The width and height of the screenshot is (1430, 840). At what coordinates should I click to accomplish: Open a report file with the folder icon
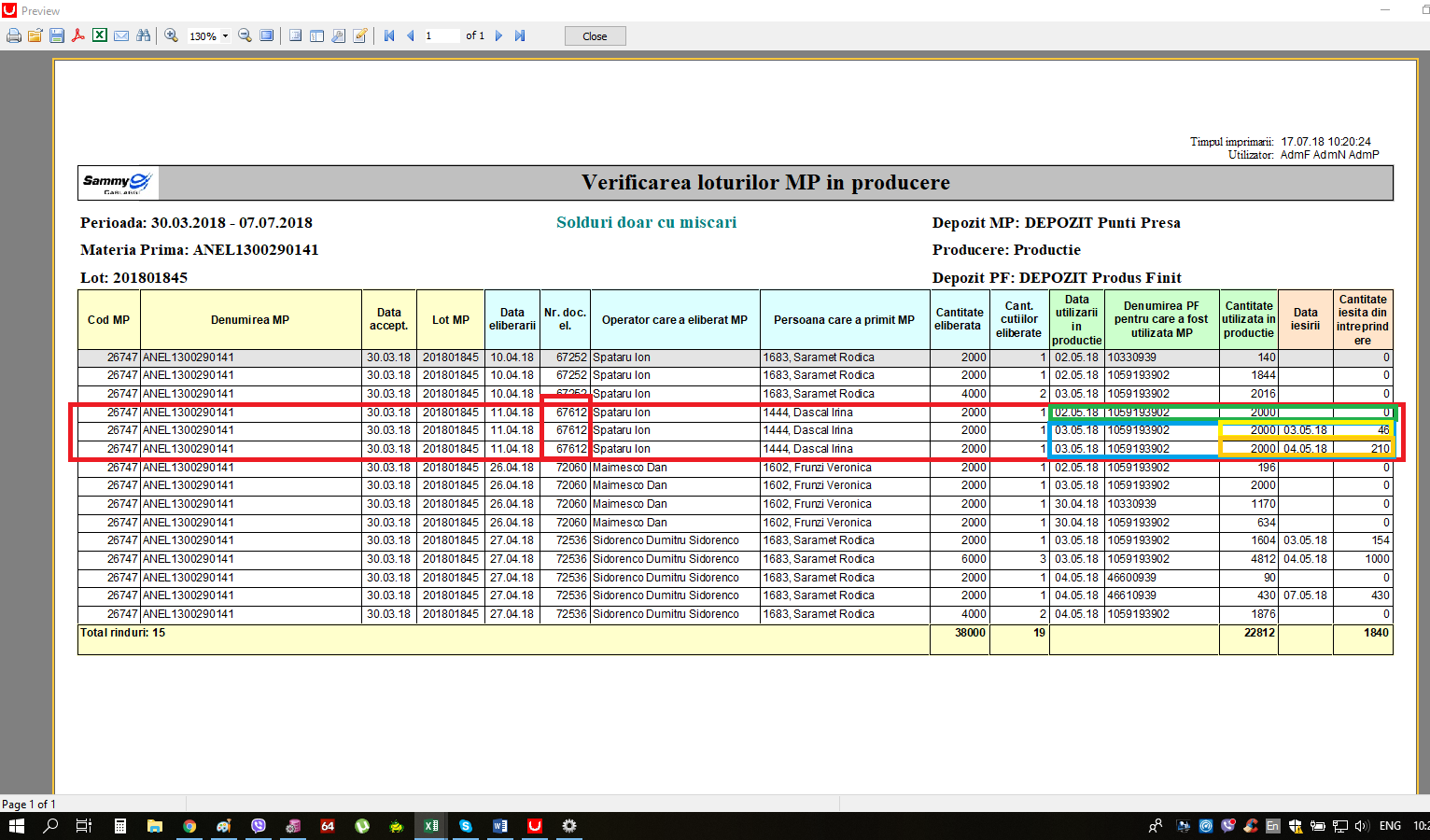point(35,35)
